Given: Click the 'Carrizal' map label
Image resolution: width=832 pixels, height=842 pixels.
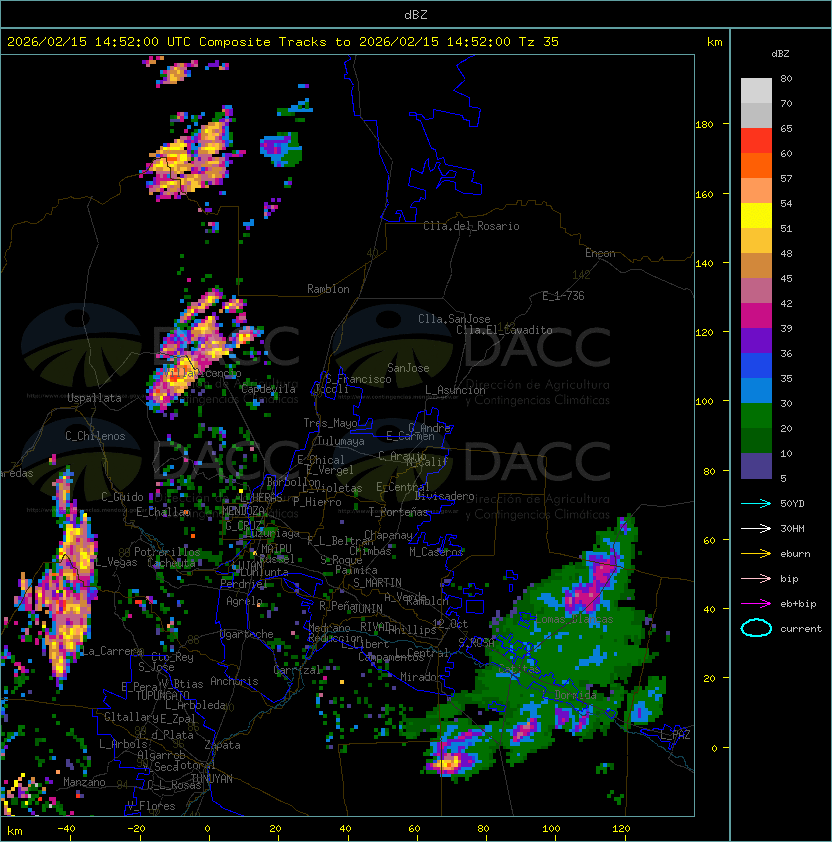Looking at the screenshot, I should click(x=297, y=670).
